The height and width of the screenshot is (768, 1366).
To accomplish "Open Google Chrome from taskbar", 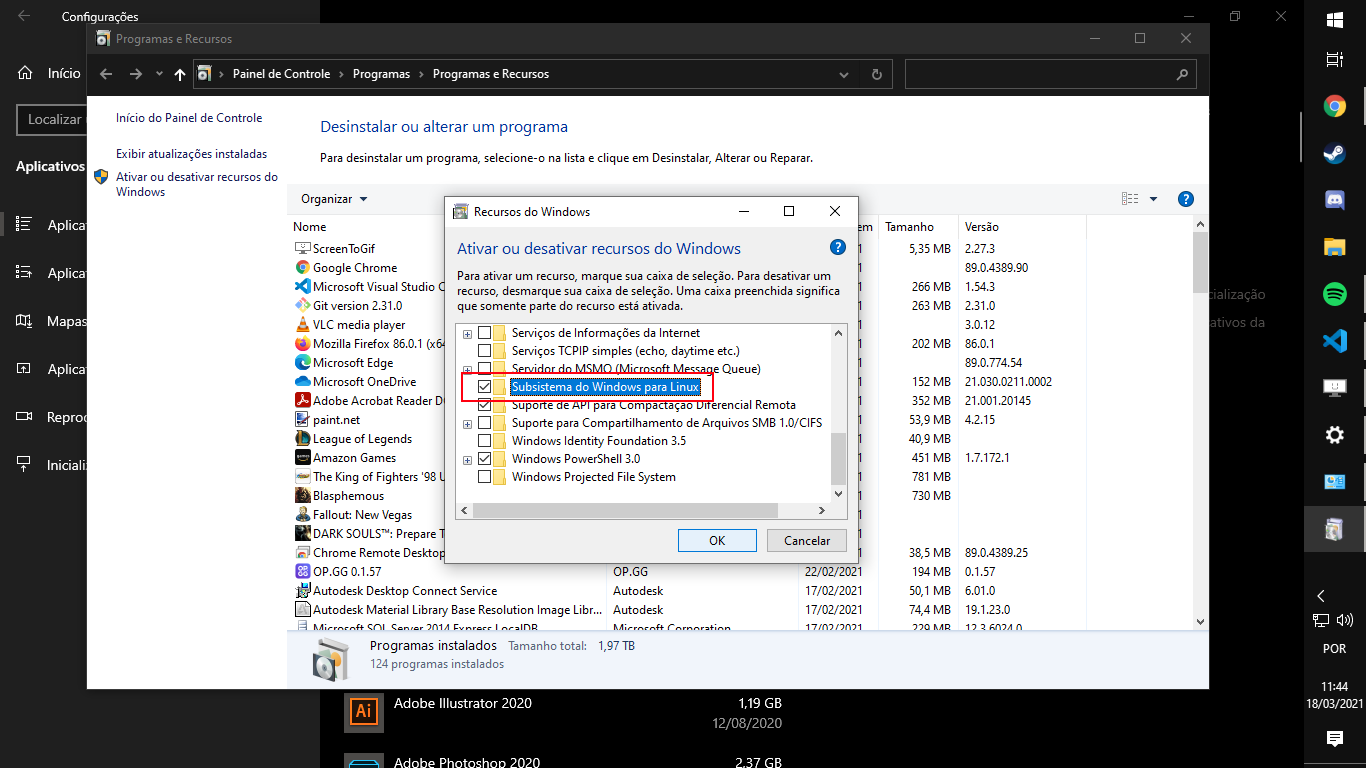I will (1334, 106).
